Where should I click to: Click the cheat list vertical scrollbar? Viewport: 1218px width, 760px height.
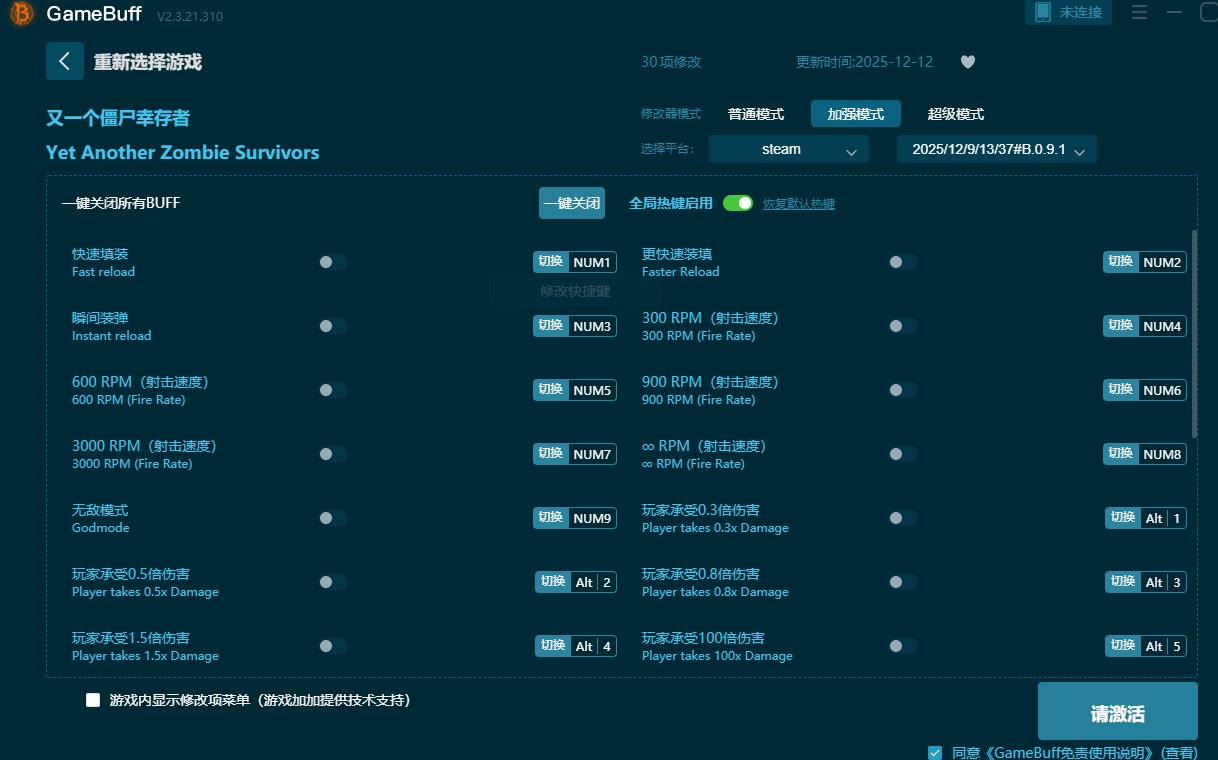pos(1193,334)
